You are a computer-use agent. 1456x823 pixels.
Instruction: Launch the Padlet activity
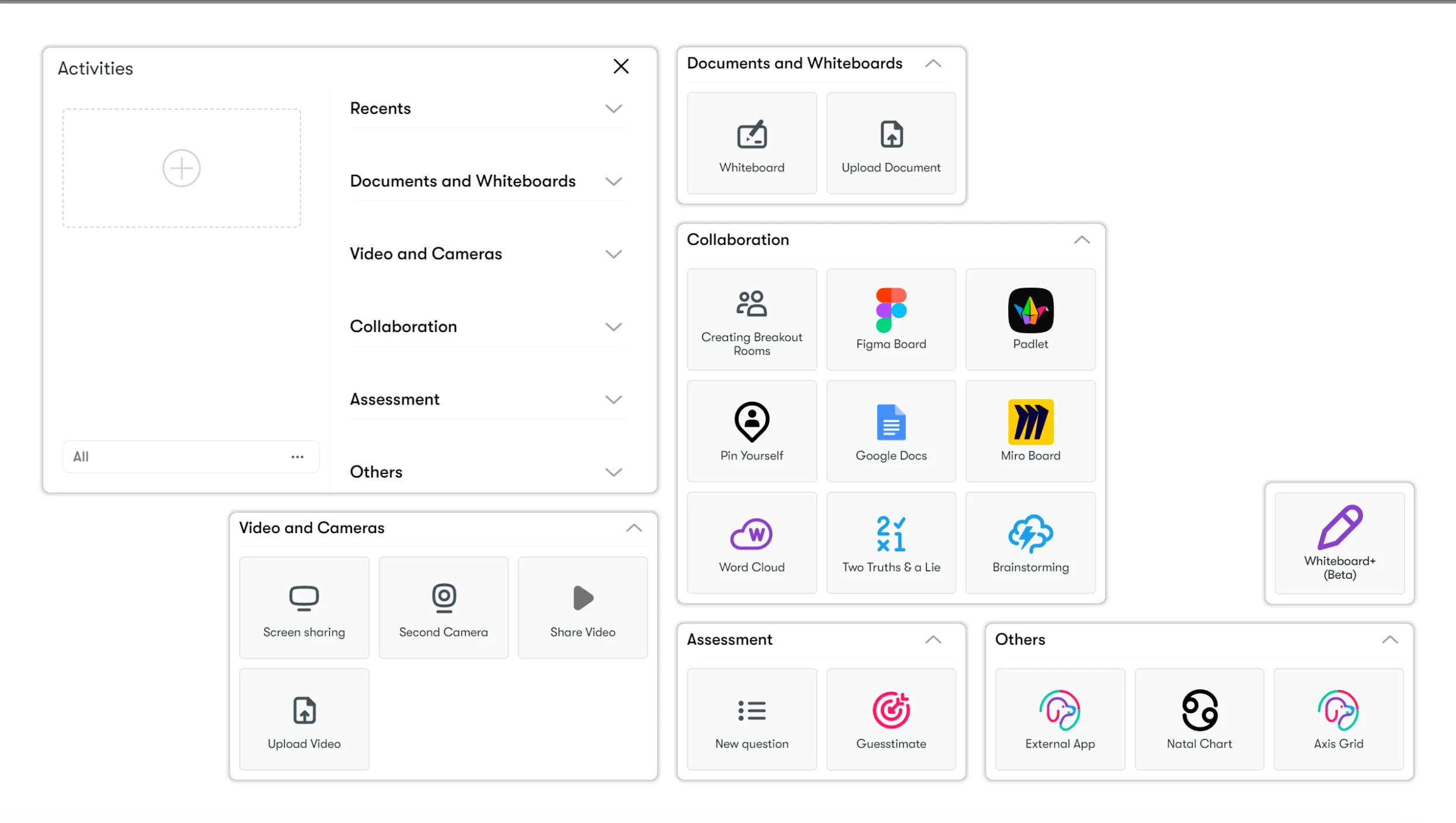coord(1030,319)
